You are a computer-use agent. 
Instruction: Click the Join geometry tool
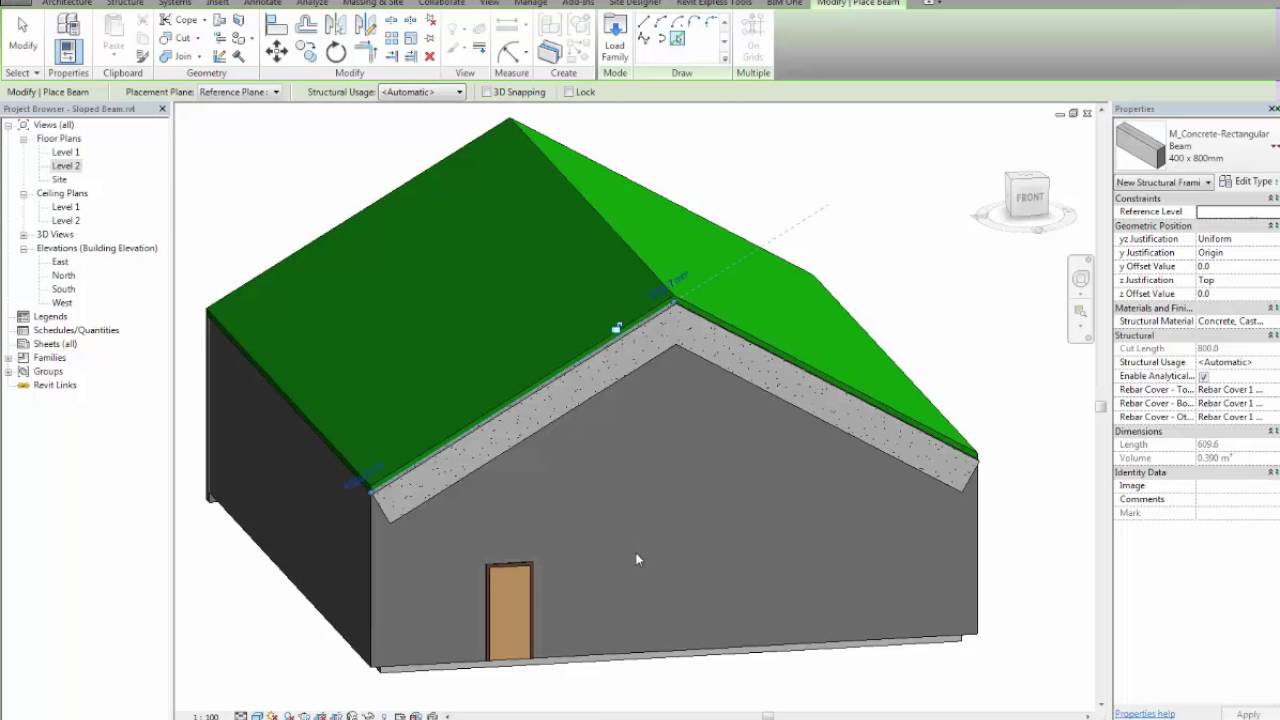coord(177,56)
